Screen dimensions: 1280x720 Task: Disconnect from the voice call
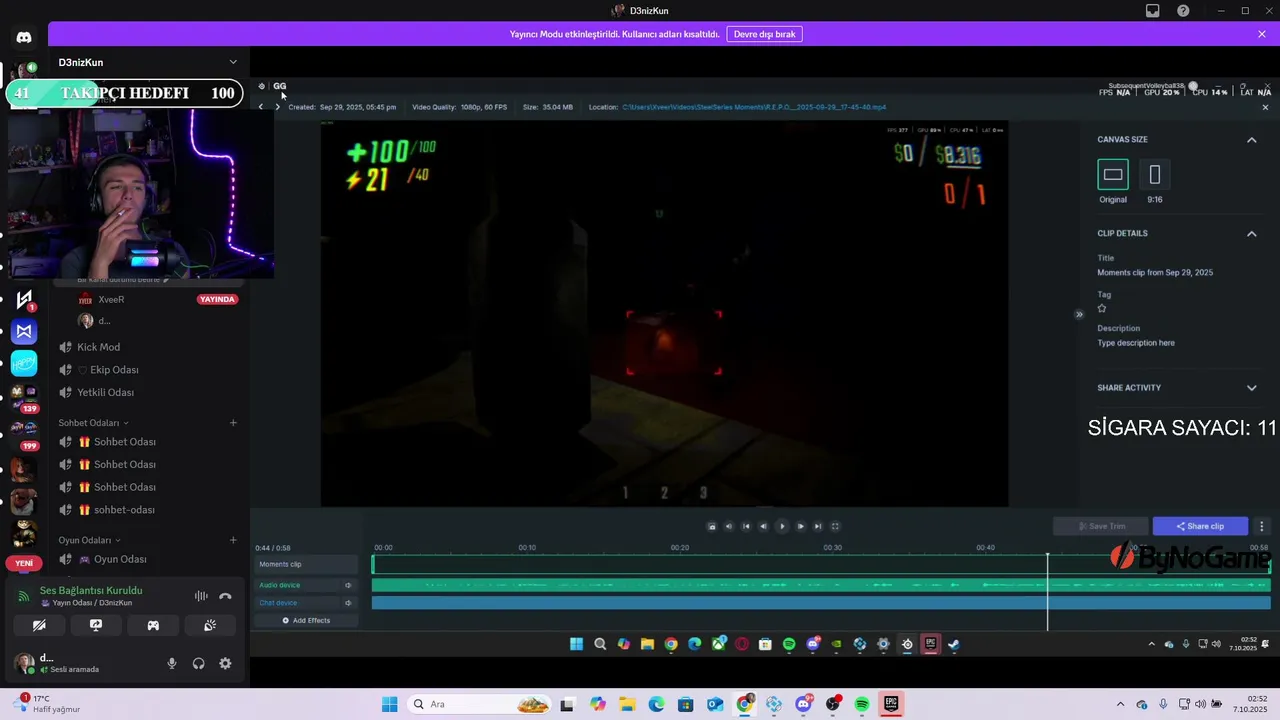tap(225, 596)
